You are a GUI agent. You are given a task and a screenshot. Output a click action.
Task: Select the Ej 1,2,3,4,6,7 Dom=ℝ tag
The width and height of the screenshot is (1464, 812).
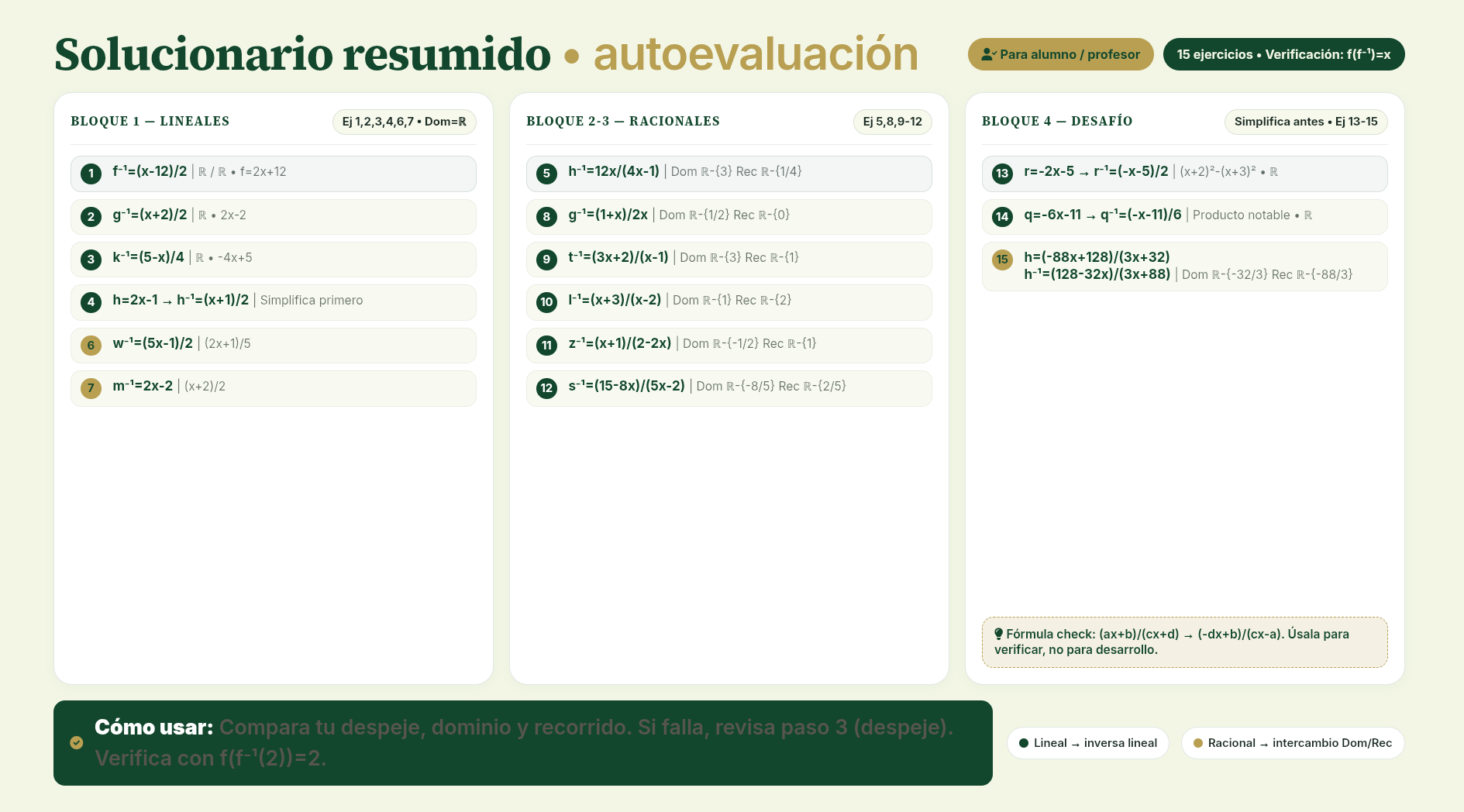tap(405, 122)
